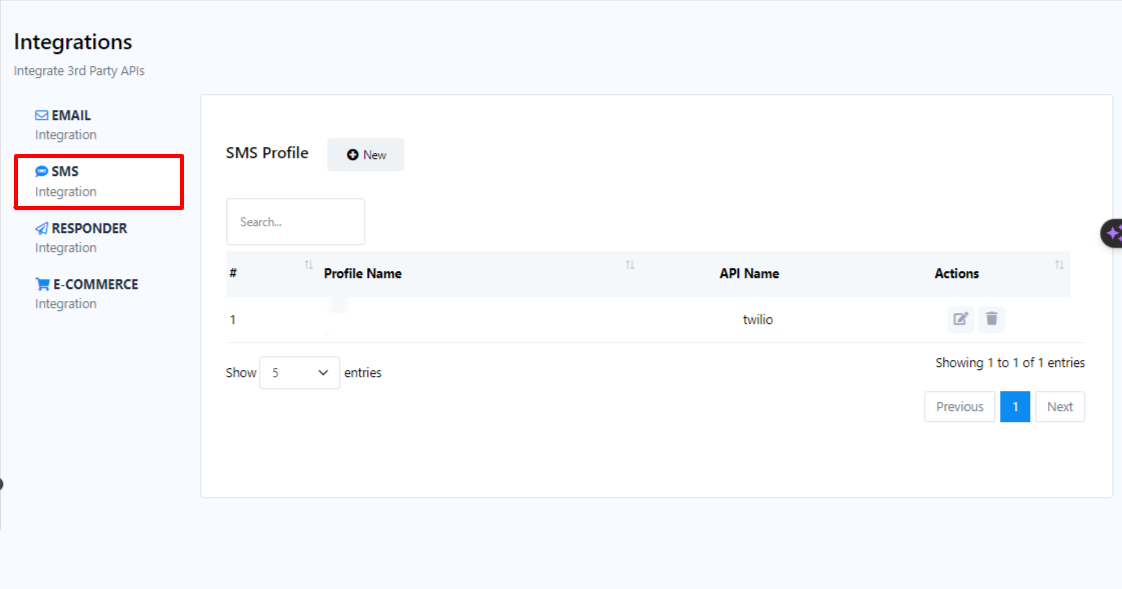The width and height of the screenshot is (1122, 589).
Task: Click the sort arrows in the # column
Action: pyautogui.click(x=308, y=265)
